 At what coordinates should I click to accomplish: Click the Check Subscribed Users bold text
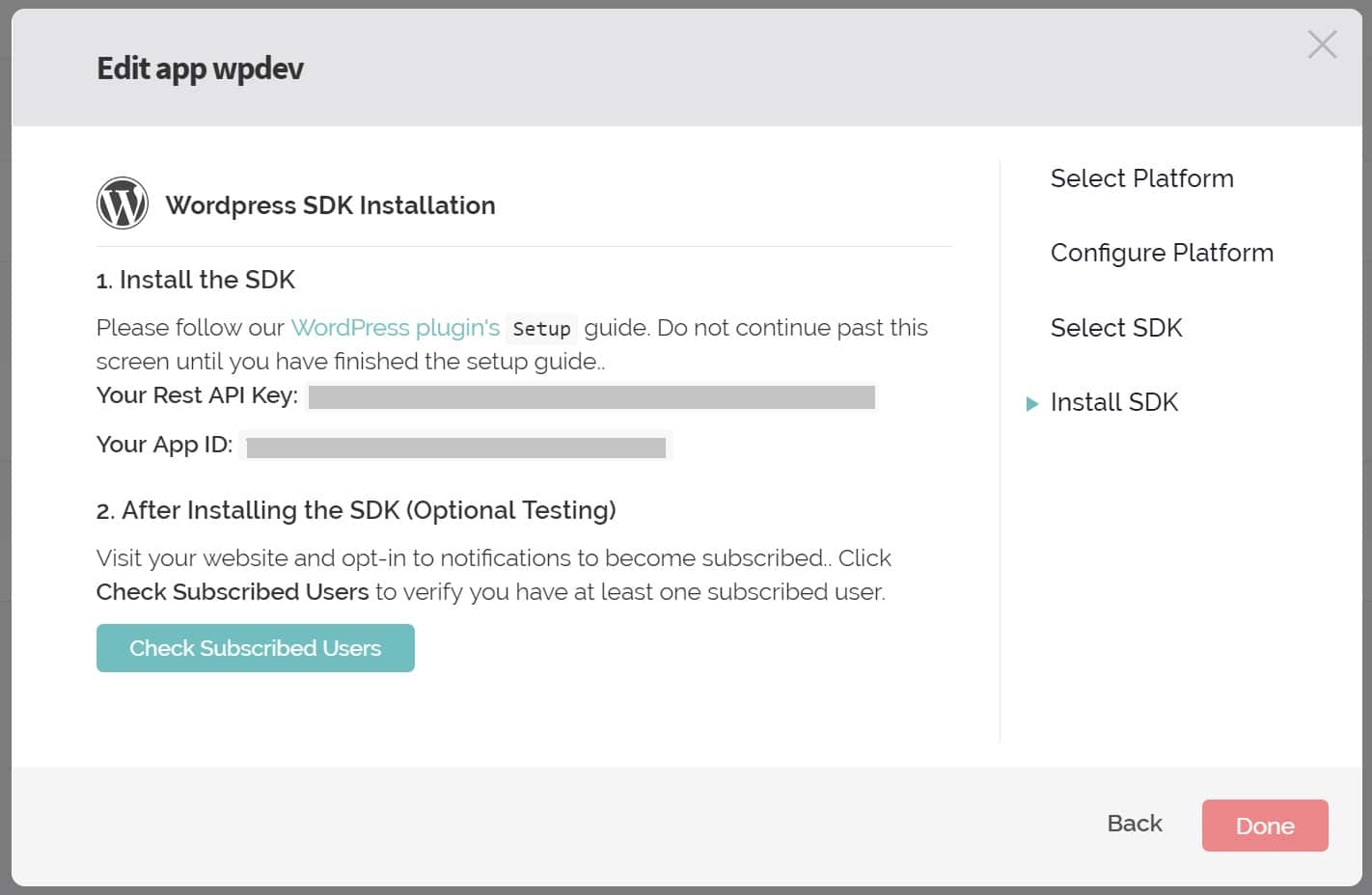[x=232, y=591]
